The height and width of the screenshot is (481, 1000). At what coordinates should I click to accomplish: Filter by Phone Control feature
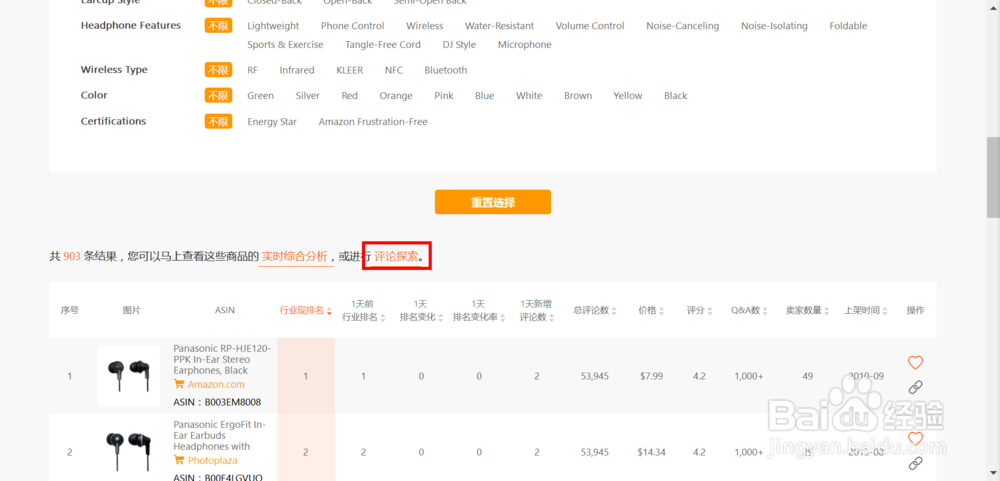tap(353, 26)
